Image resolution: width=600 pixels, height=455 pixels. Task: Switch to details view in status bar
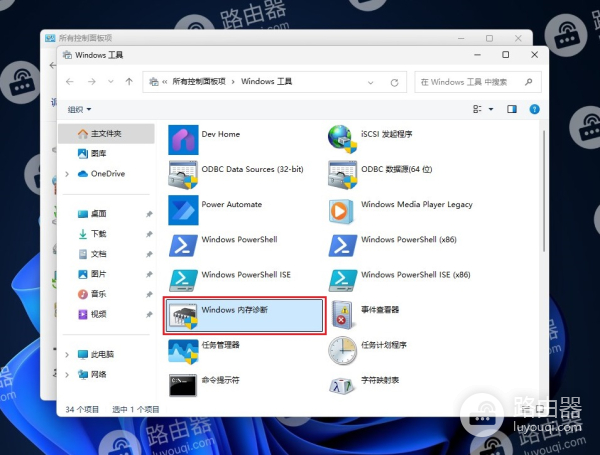[526, 409]
